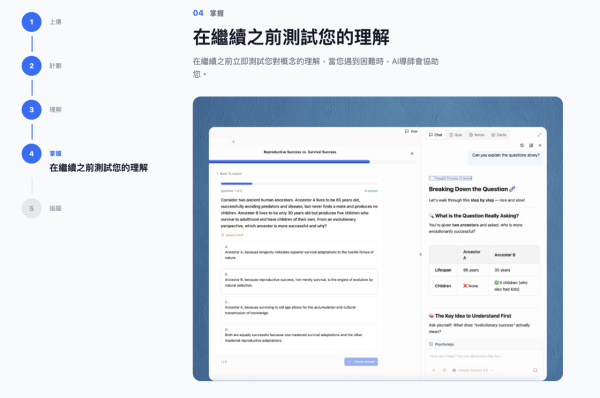Add a new tab with plus icon
600x398 pixels.
coord(233,142)
